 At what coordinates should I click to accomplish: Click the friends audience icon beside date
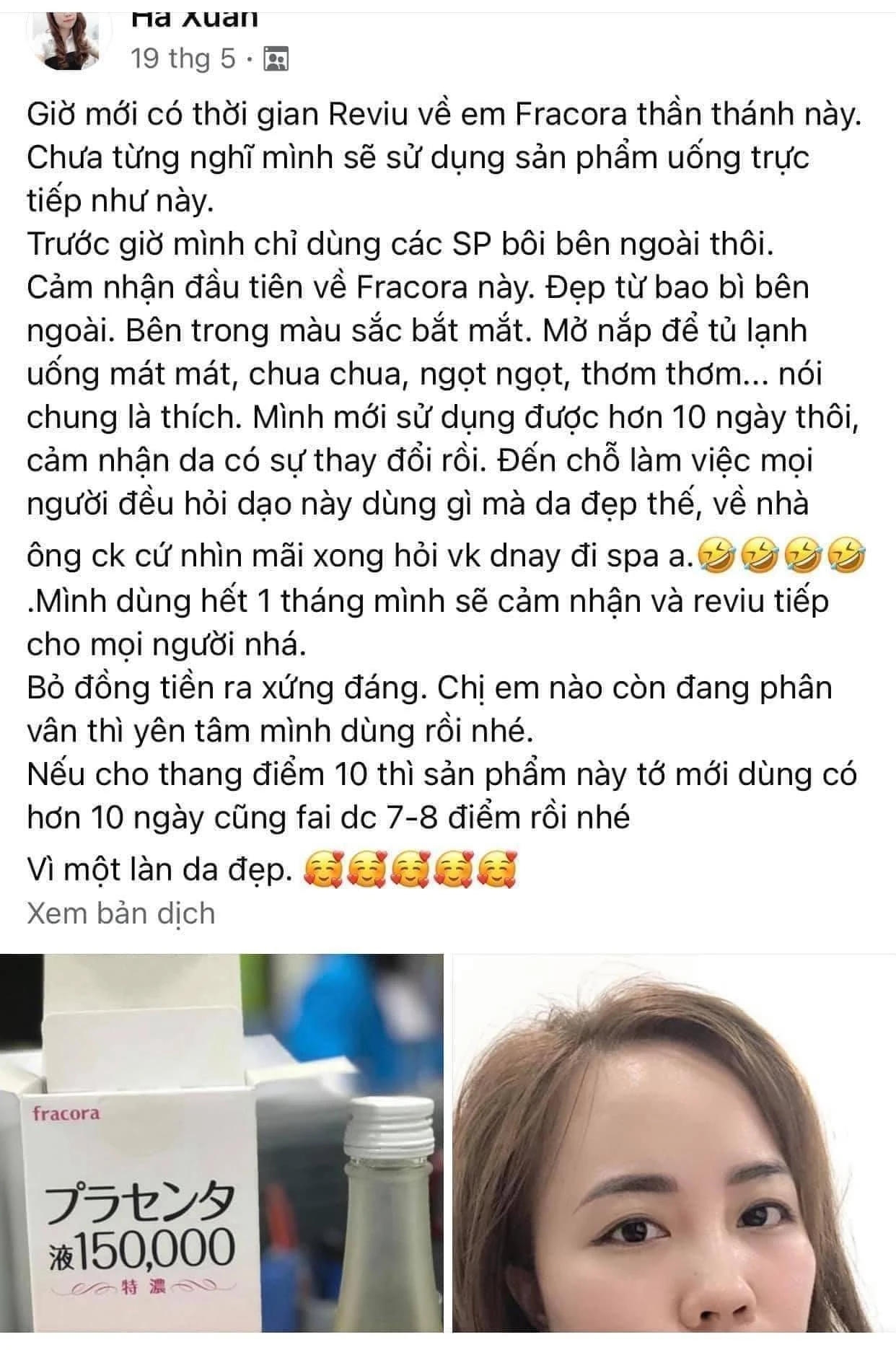point(276,58)
